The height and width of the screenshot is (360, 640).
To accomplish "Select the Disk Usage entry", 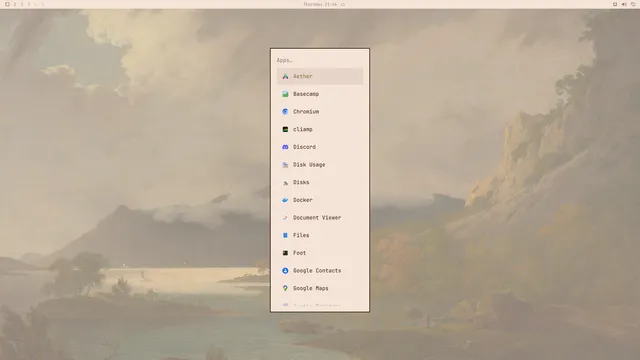I will (320, 164).
